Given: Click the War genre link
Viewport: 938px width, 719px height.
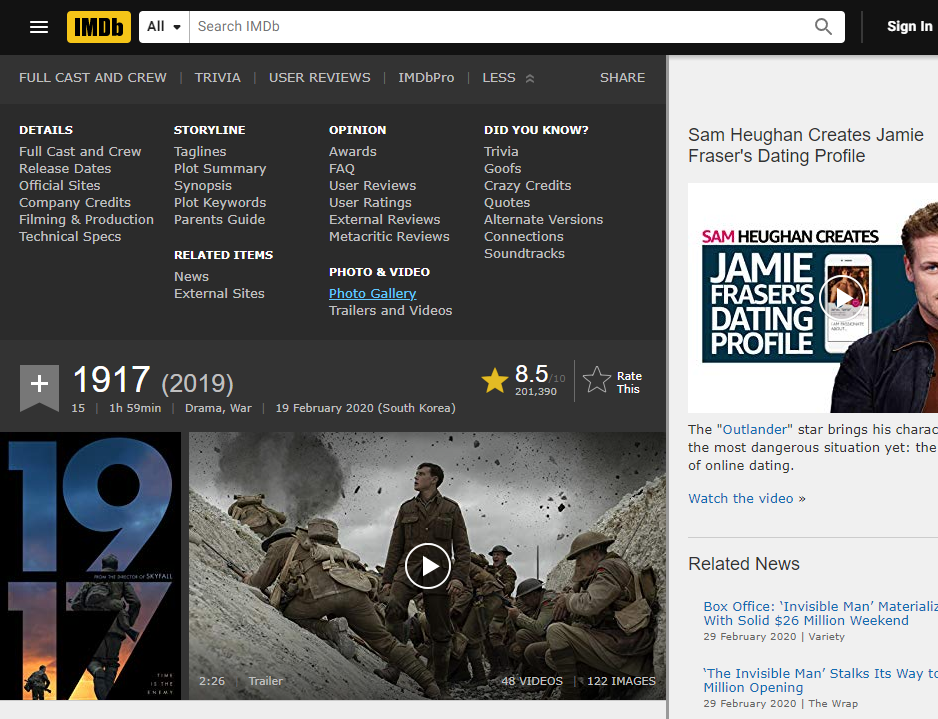Looking at the screenshot, I should pyautogui.click(x=241, y=408).
